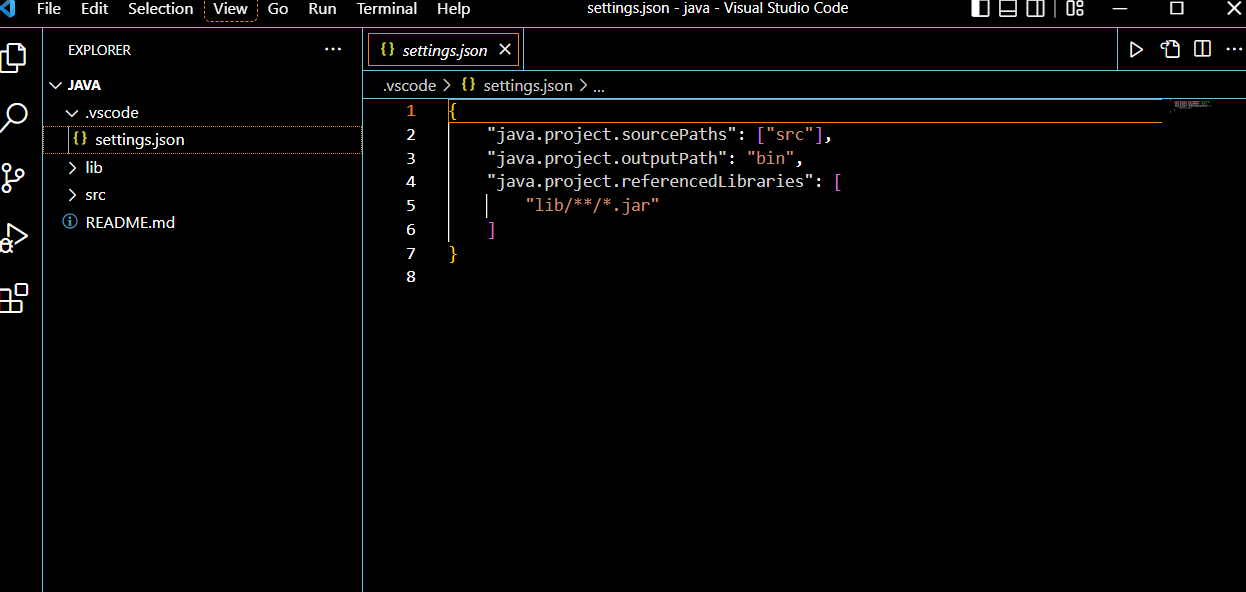Select the settings.json editor tab
The image size is (1246, 592).
click(x=445, y=50)
